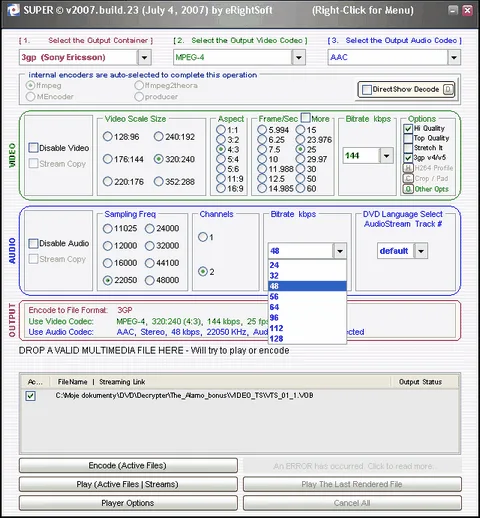This screenshot has height=518, width=480.
Task: Choose 112 kbps from audio bitrate list
Action: click(x=307, y=328)
